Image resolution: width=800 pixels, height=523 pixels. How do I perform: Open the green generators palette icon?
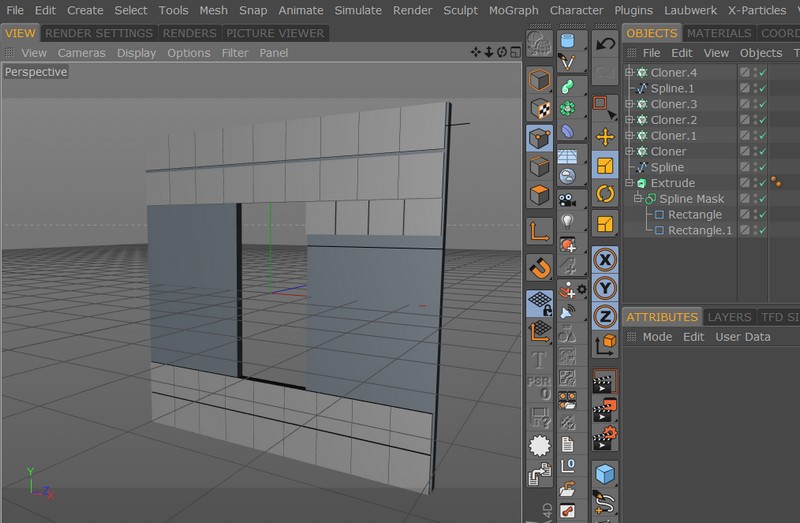pos(568,86)
